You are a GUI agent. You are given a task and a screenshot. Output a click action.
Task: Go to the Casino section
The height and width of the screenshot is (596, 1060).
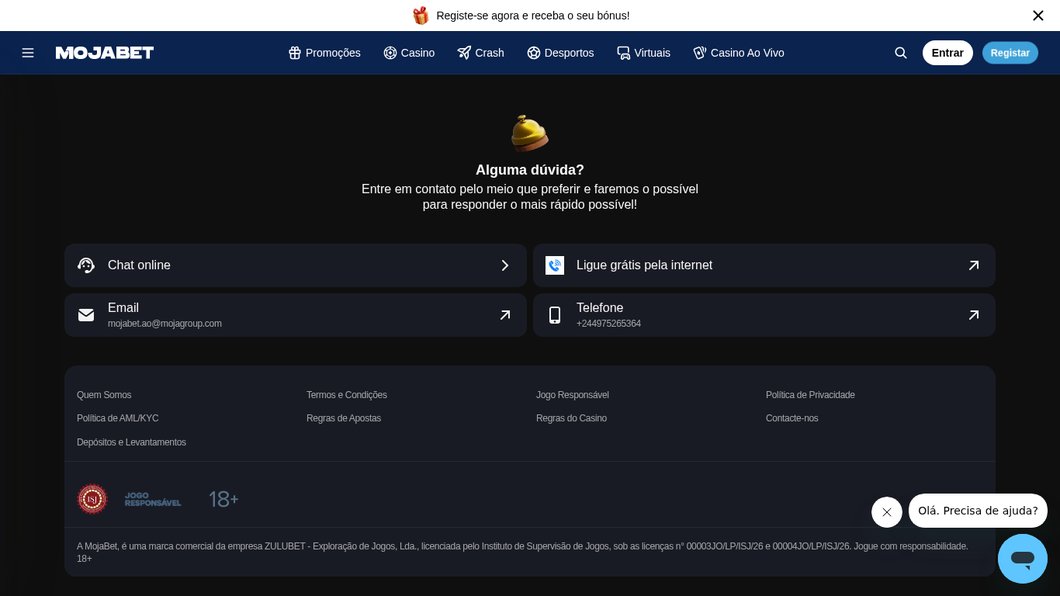pyautogui.click(x=409, y=53)
